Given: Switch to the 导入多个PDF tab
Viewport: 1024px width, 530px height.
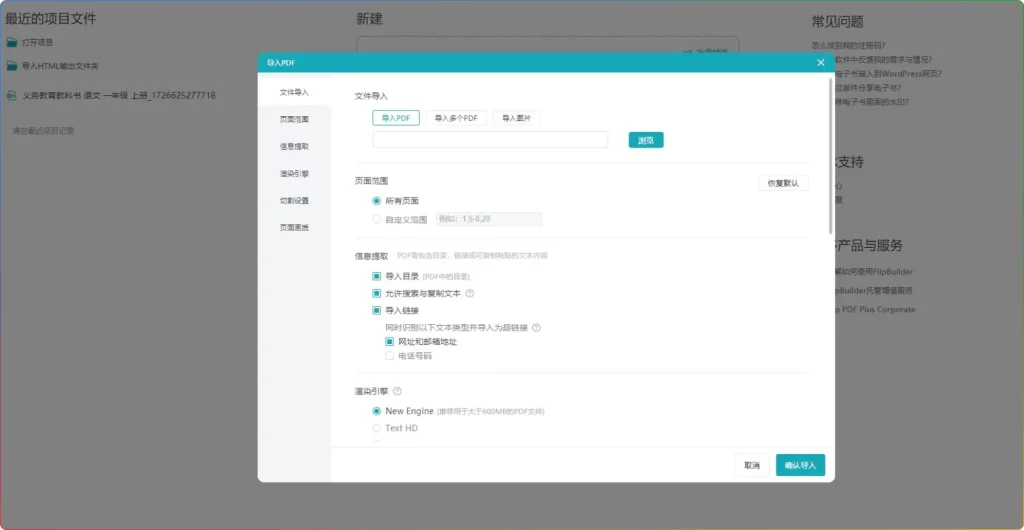Looking at the screenshot, I should (x=456, y=118).
